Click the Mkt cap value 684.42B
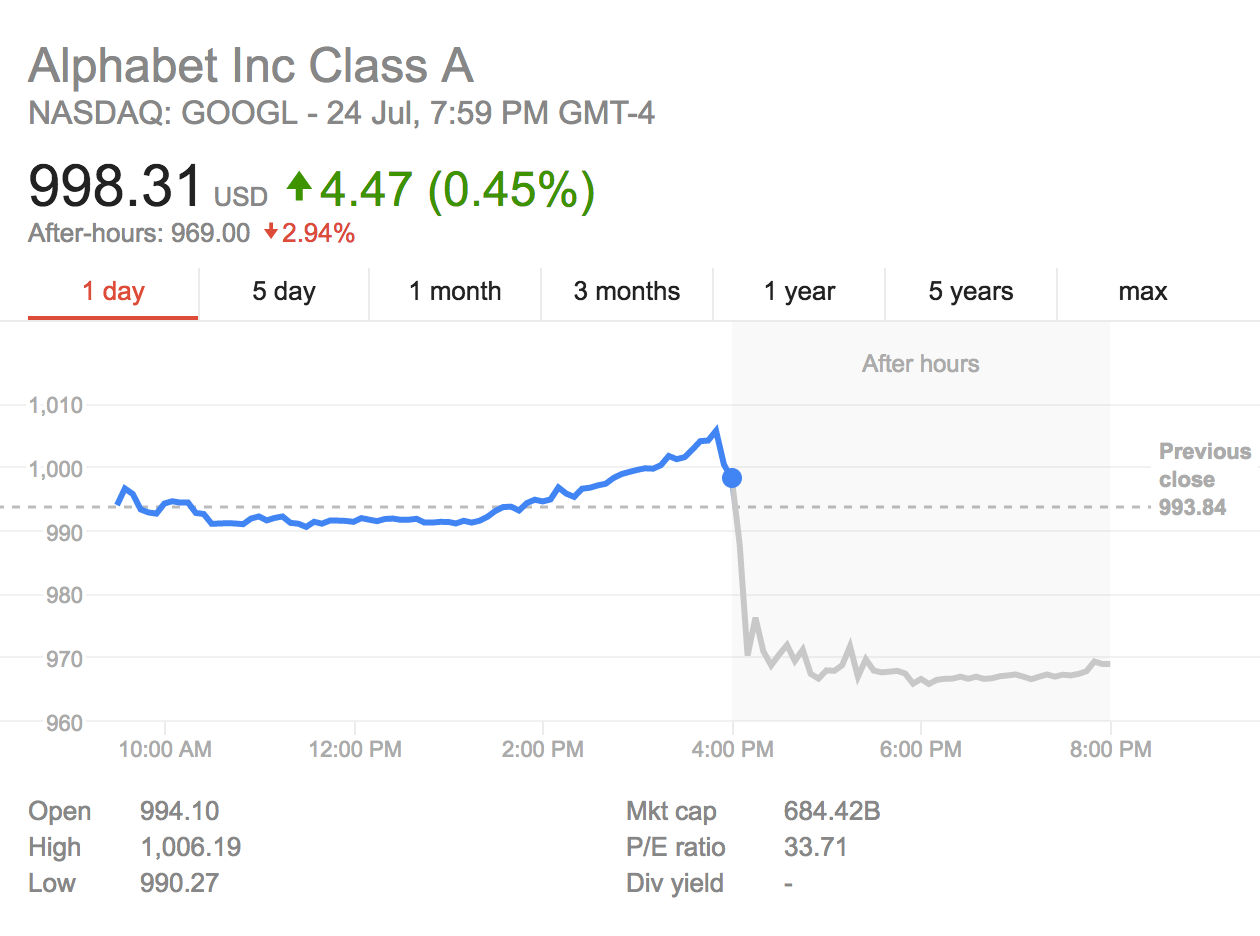 (x=832, y=811)
